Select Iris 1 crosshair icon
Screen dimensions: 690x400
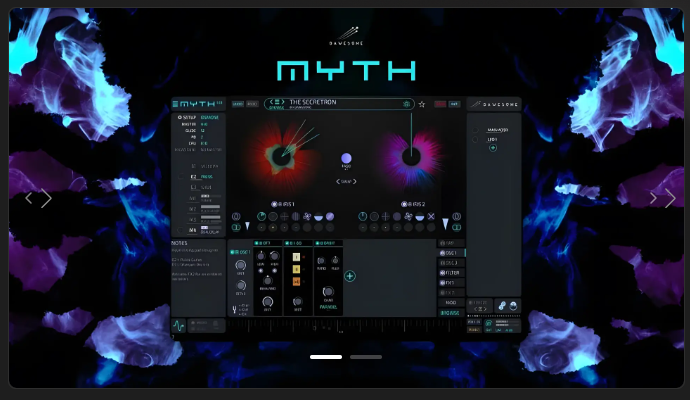(284, 216)
